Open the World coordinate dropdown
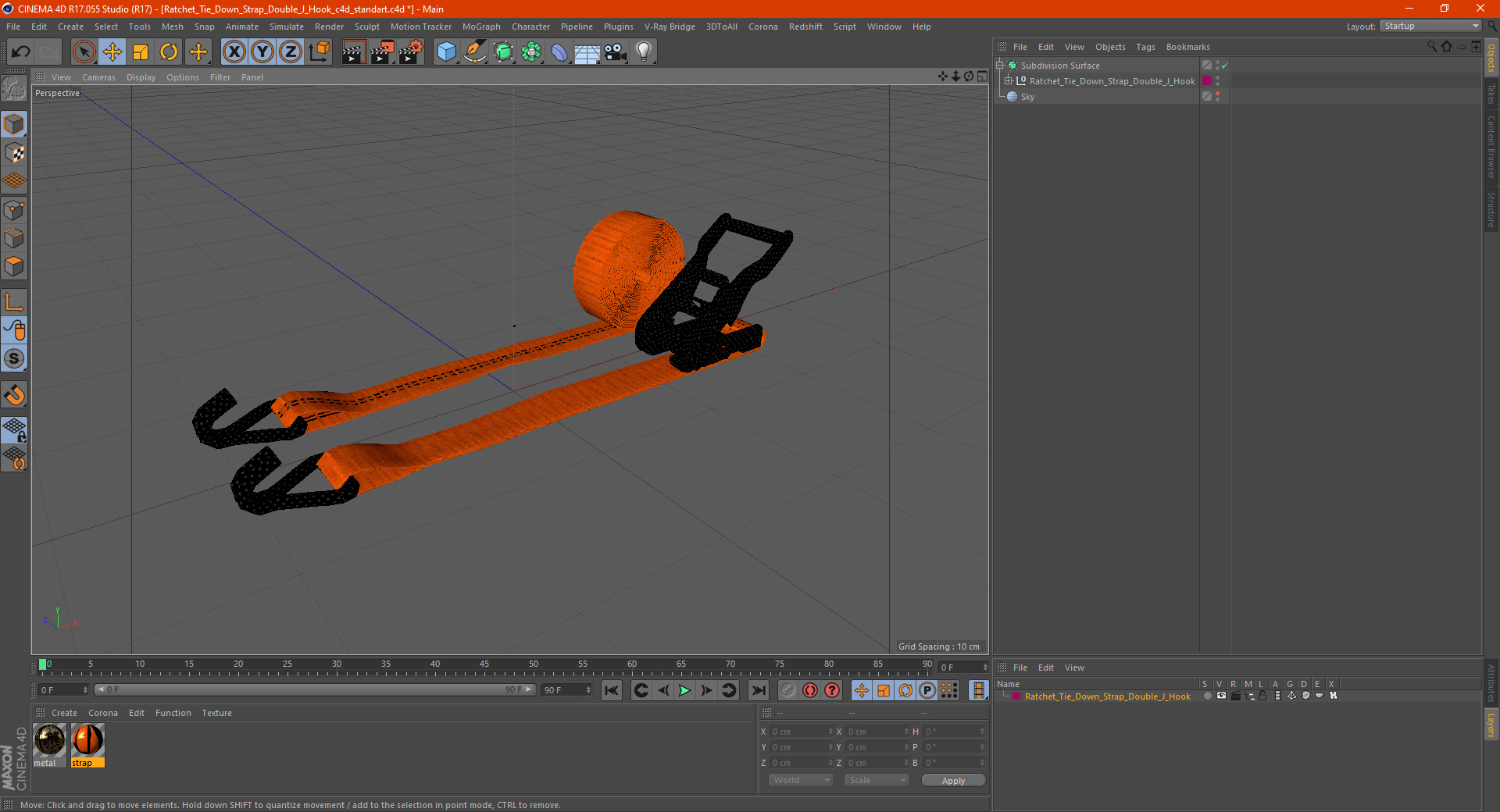This screenshot has width=1500, height=812. click(x=801, y=780)
